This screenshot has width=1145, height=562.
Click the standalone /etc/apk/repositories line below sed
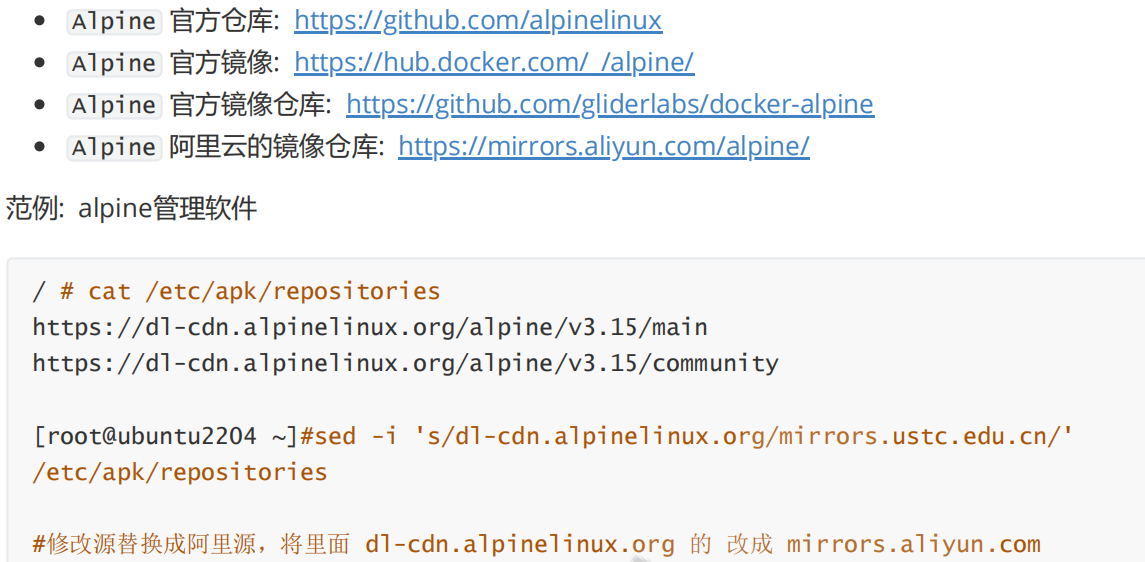pyautogui.click(x=179, y=472)
